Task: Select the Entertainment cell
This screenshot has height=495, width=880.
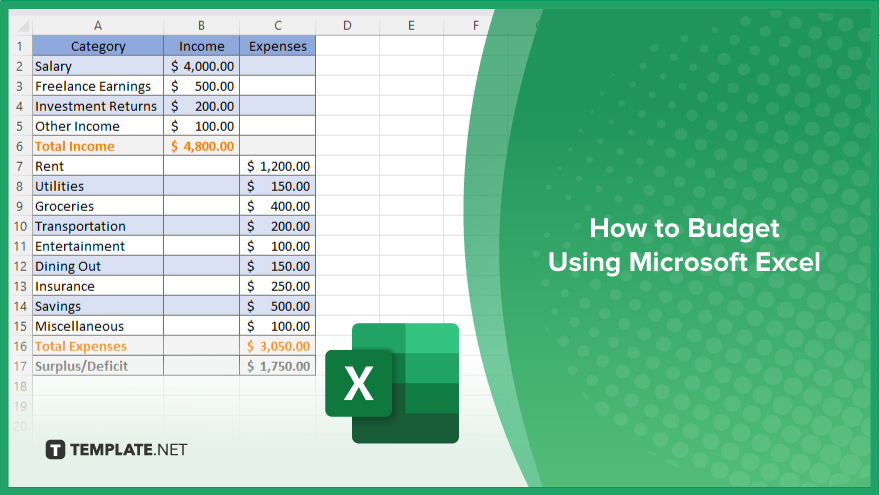Action: [98, 246]
